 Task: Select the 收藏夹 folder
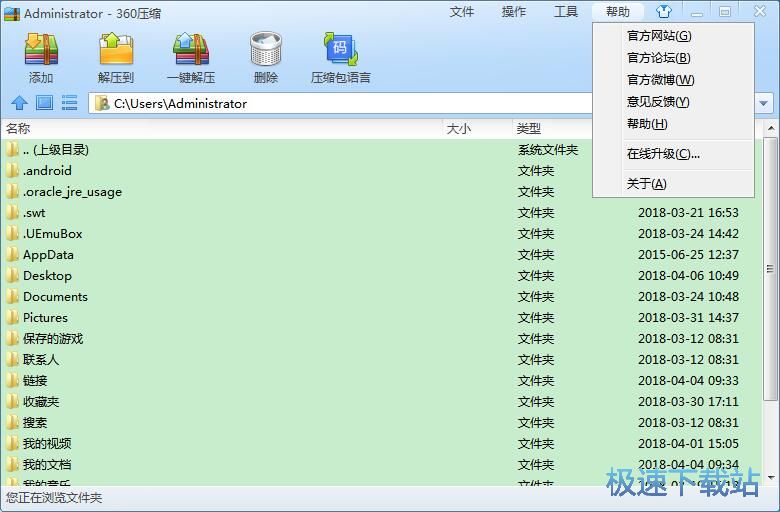coord(41,402)
